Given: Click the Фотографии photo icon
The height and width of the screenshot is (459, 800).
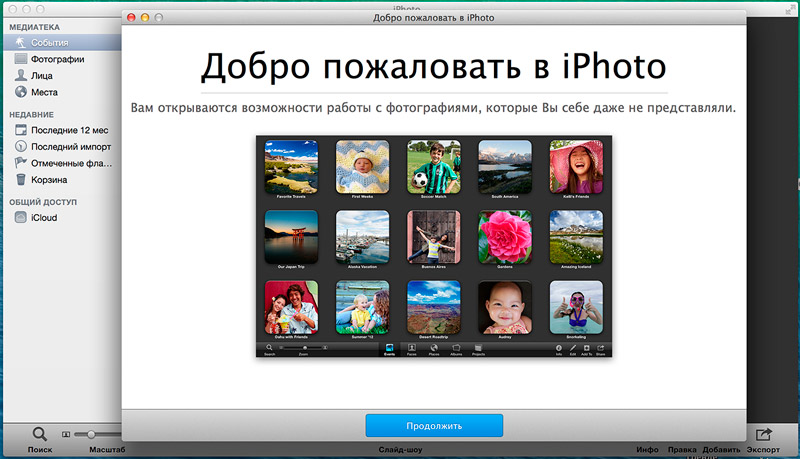Looking at the screenshot, I should point(20,59).
